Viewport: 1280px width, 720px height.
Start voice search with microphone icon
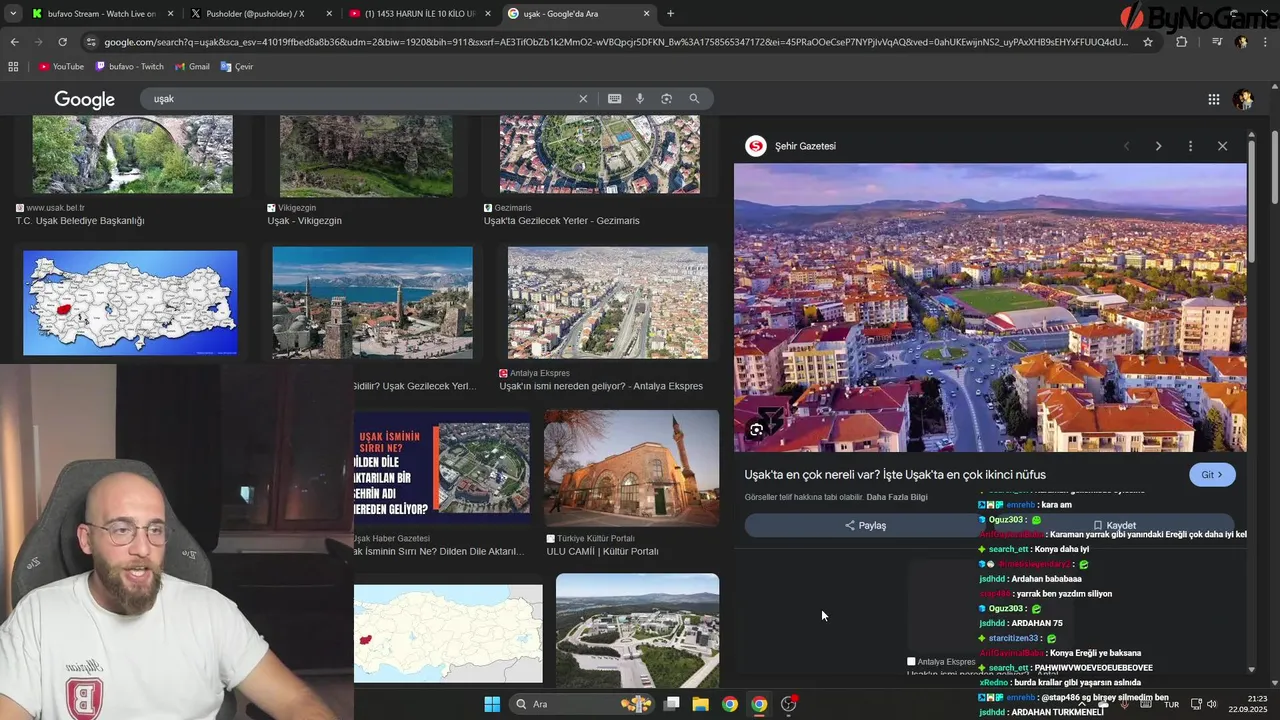coord(640,99)
